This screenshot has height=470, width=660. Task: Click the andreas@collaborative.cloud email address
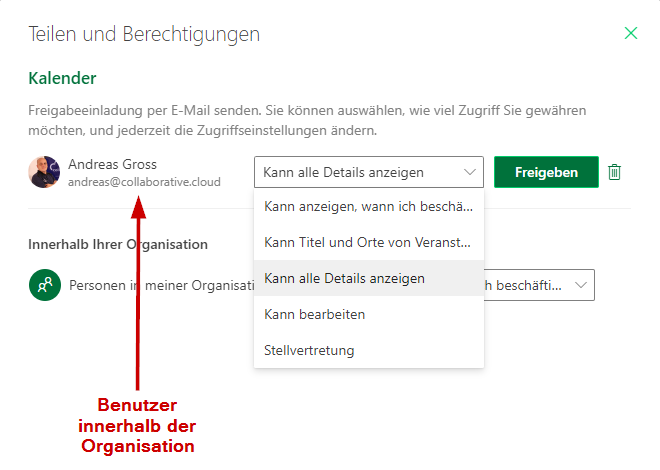pos(144,182)
